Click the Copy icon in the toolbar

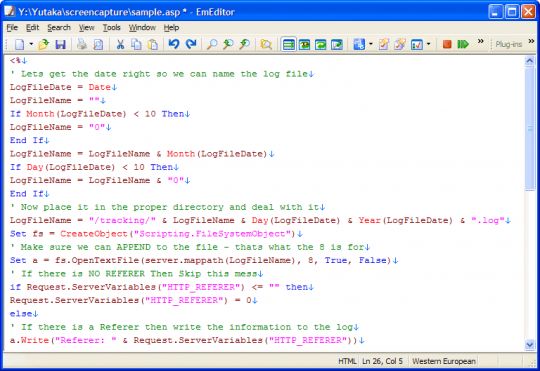click(136, 44)
